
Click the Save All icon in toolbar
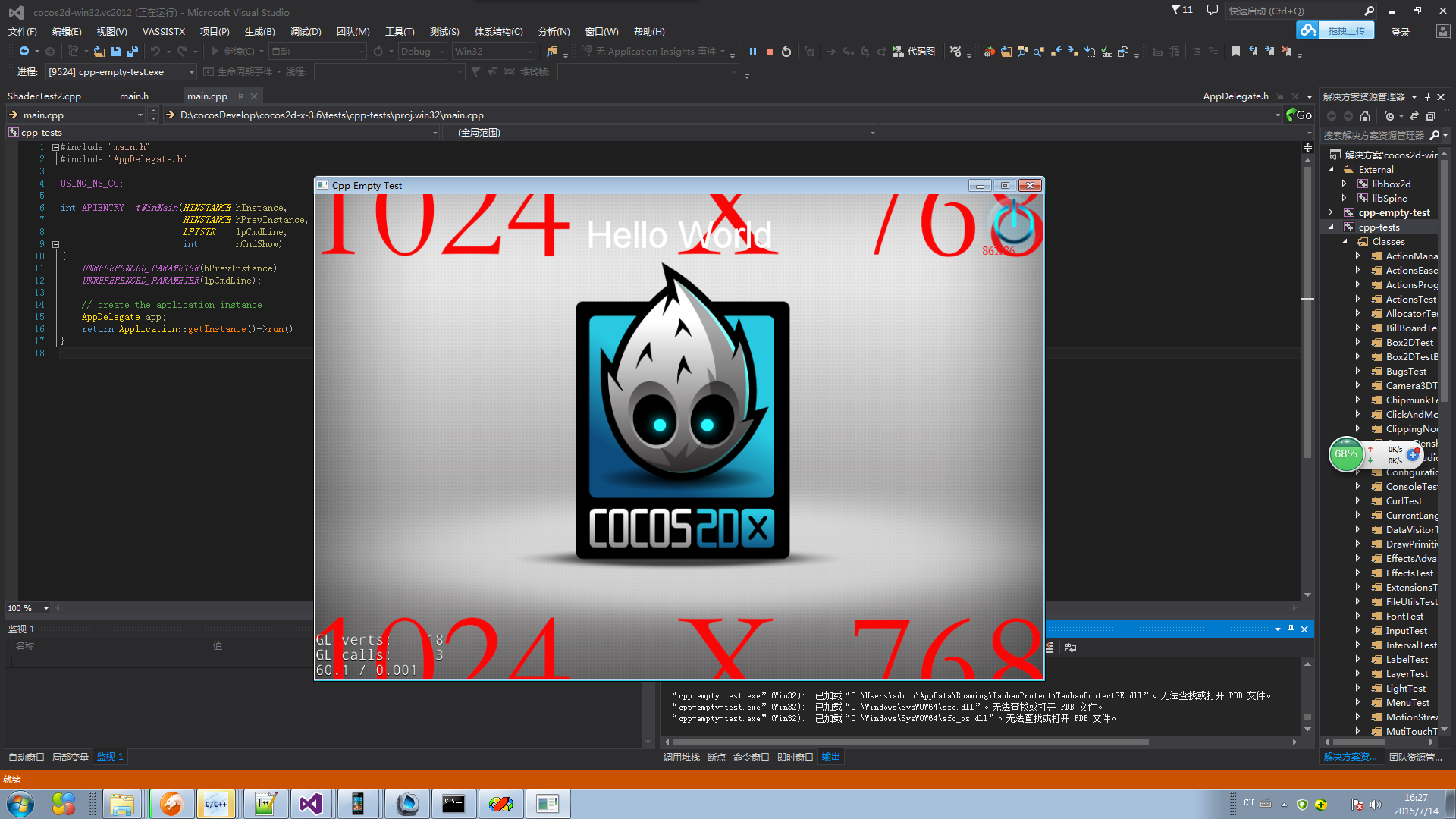(x=133, y=52)
